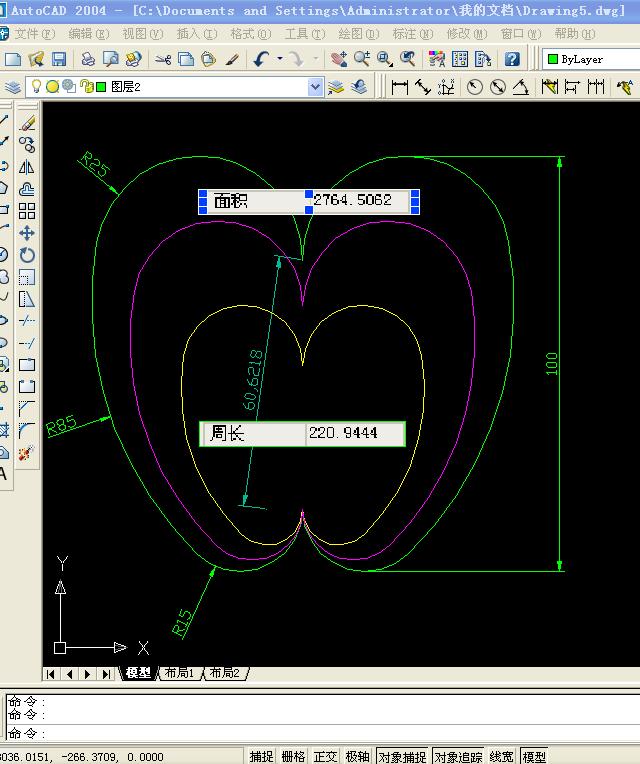The image size is (640, 764).
Task: Select the Stretch tool
Action: (x=27, y=299)
